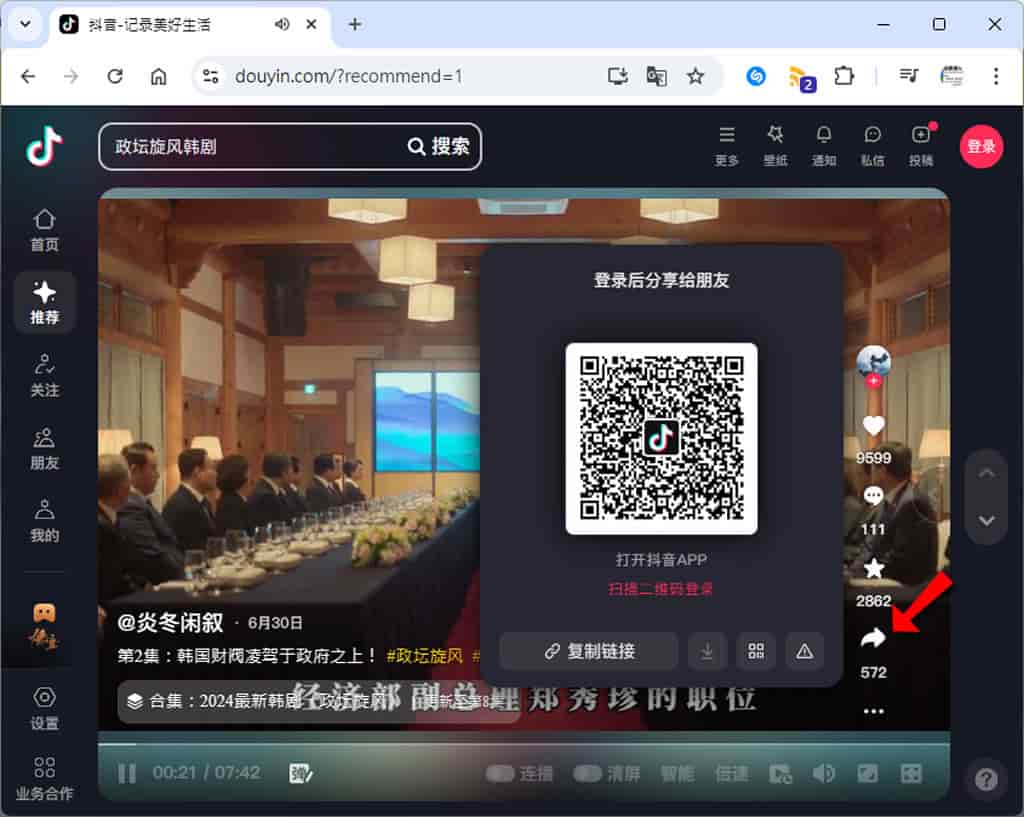Open 业务合作 business cooperation
The image size is (1024, 817).
click(x=44, y=778)
